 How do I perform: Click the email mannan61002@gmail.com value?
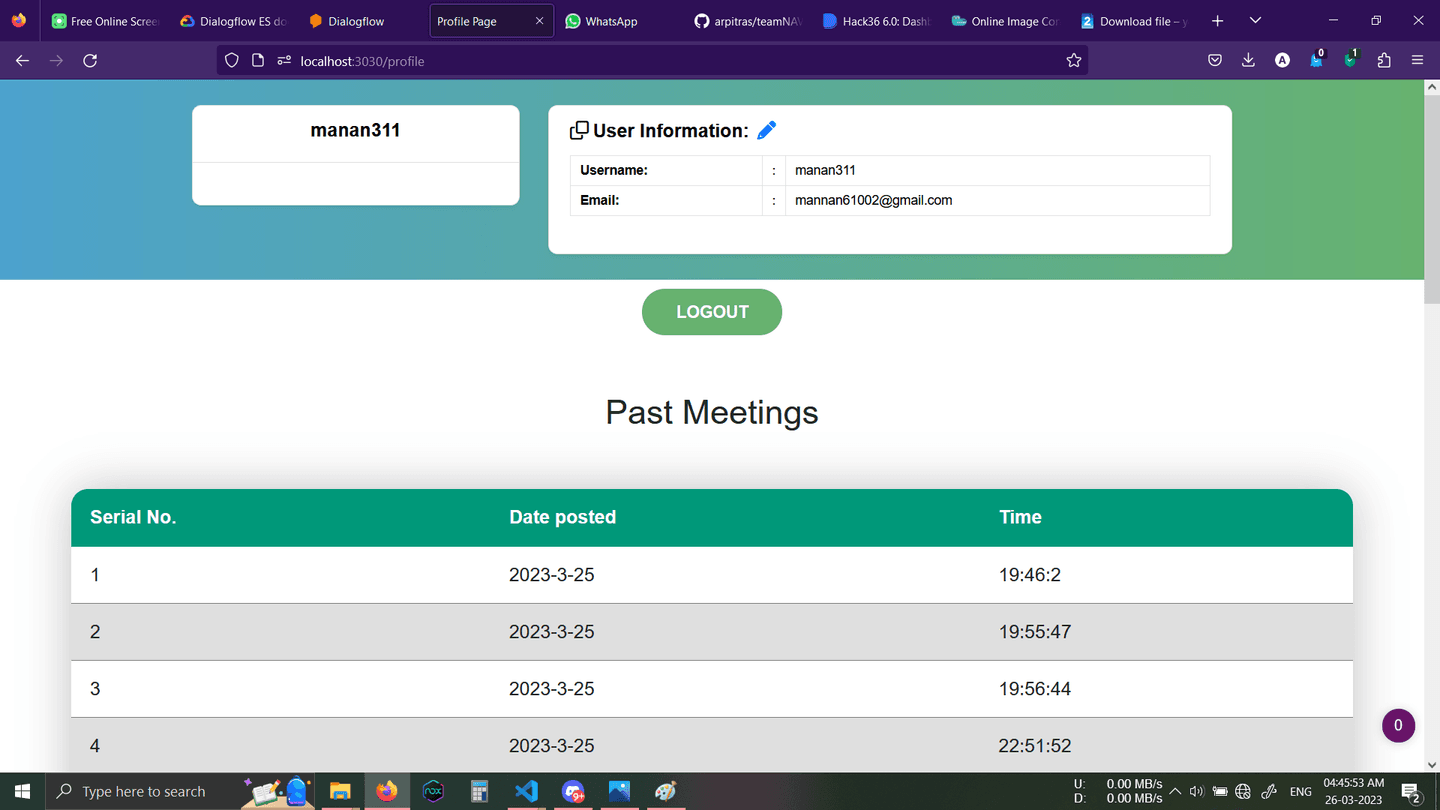[873, 200]
